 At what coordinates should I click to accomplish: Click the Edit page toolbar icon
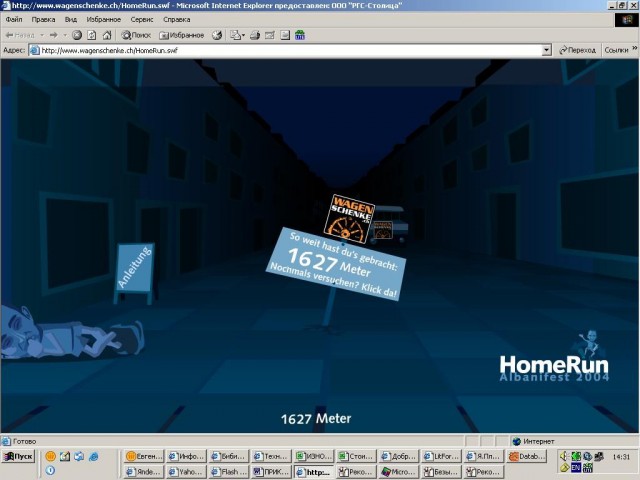click(270, 35)
